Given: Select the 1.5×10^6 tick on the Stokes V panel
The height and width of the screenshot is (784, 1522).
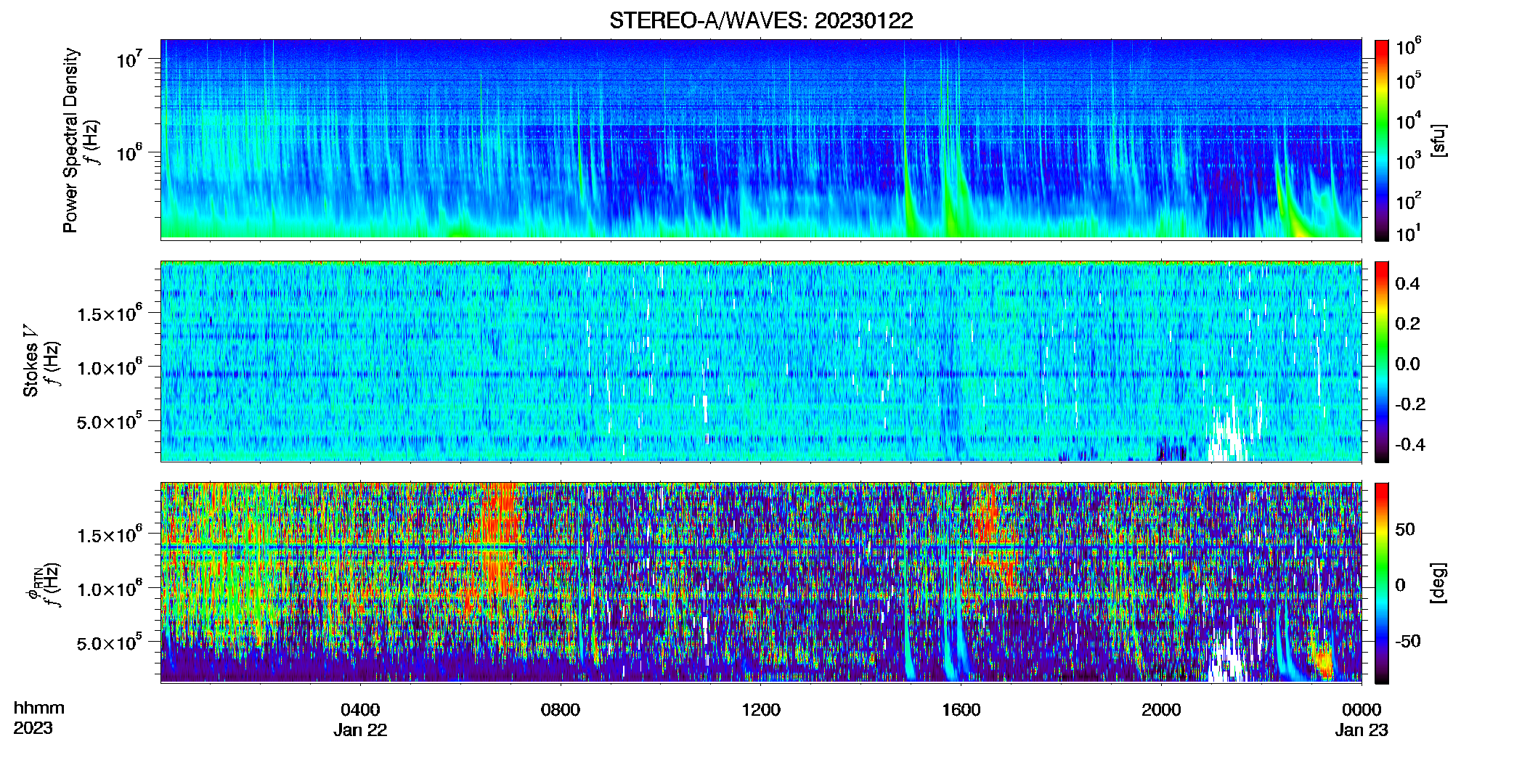Looking at the screenshot, I should 110,313.
